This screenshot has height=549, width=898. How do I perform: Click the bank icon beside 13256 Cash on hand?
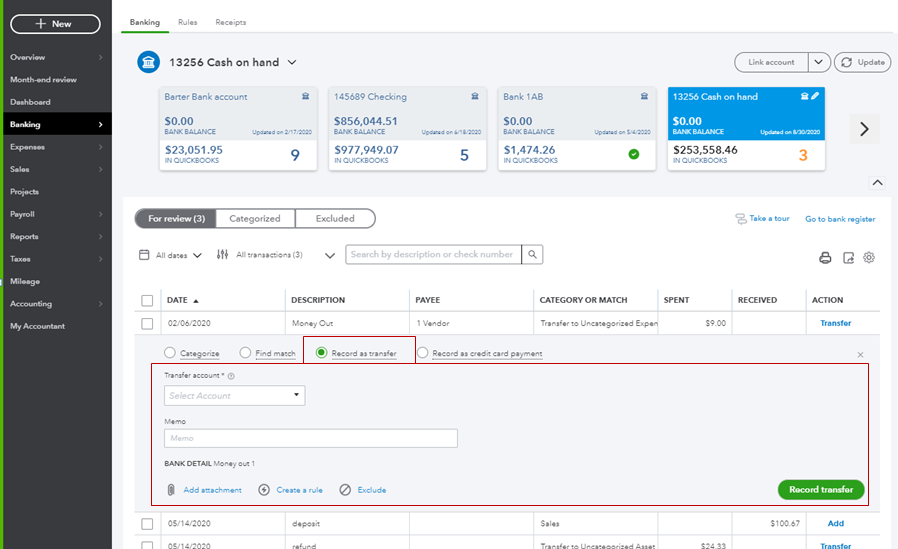click(x=148, y=62)
